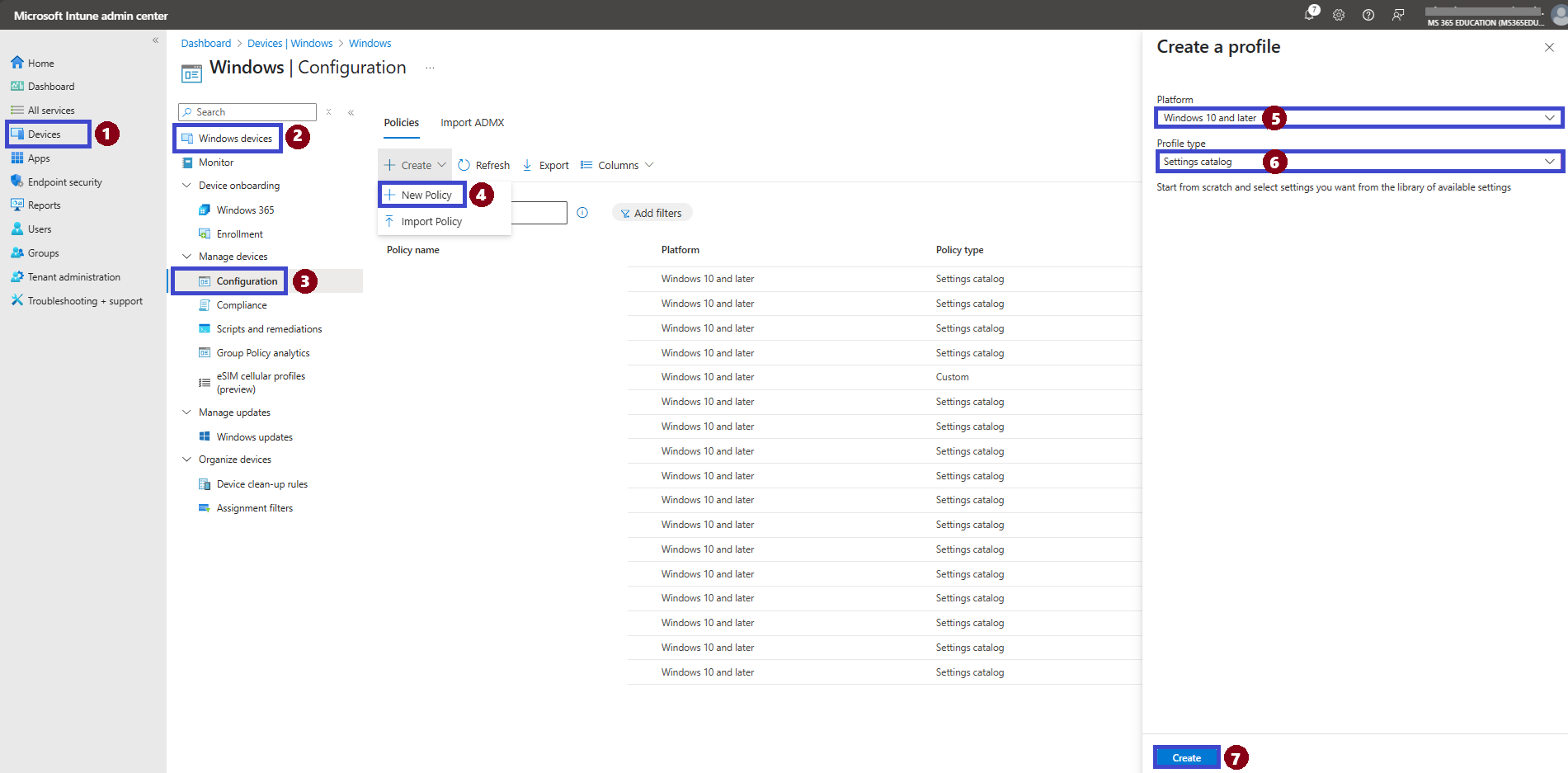This screenshot has height=773, width=1568.
Task: Export the policy list
Action: tap(546, 165)
